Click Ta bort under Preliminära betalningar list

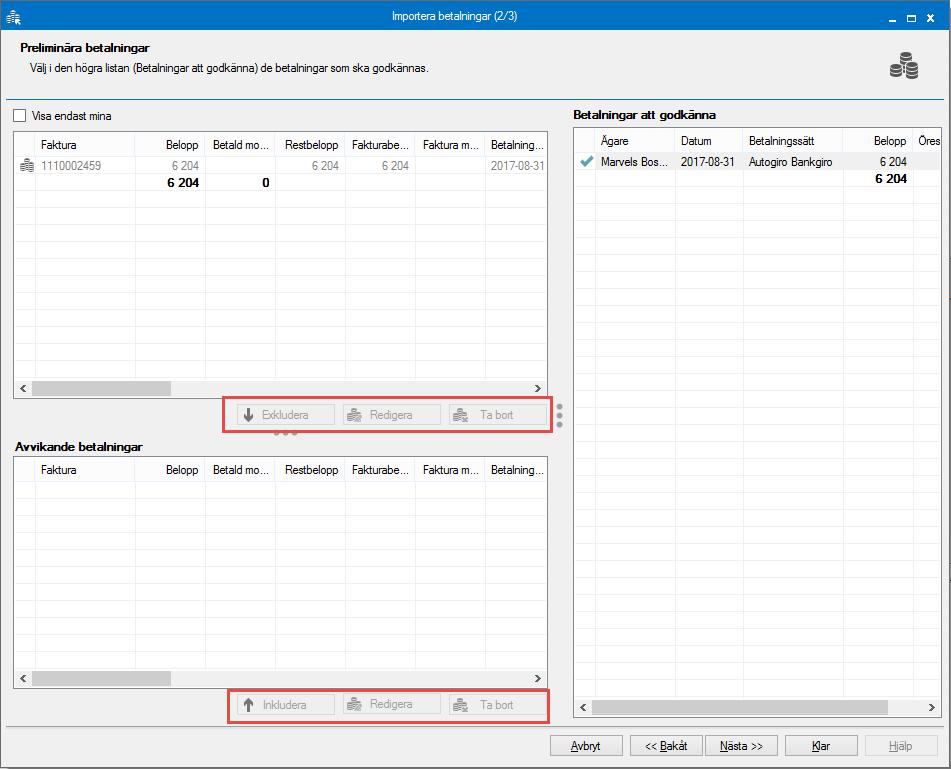pyautogui.click(x=498, y=415)
